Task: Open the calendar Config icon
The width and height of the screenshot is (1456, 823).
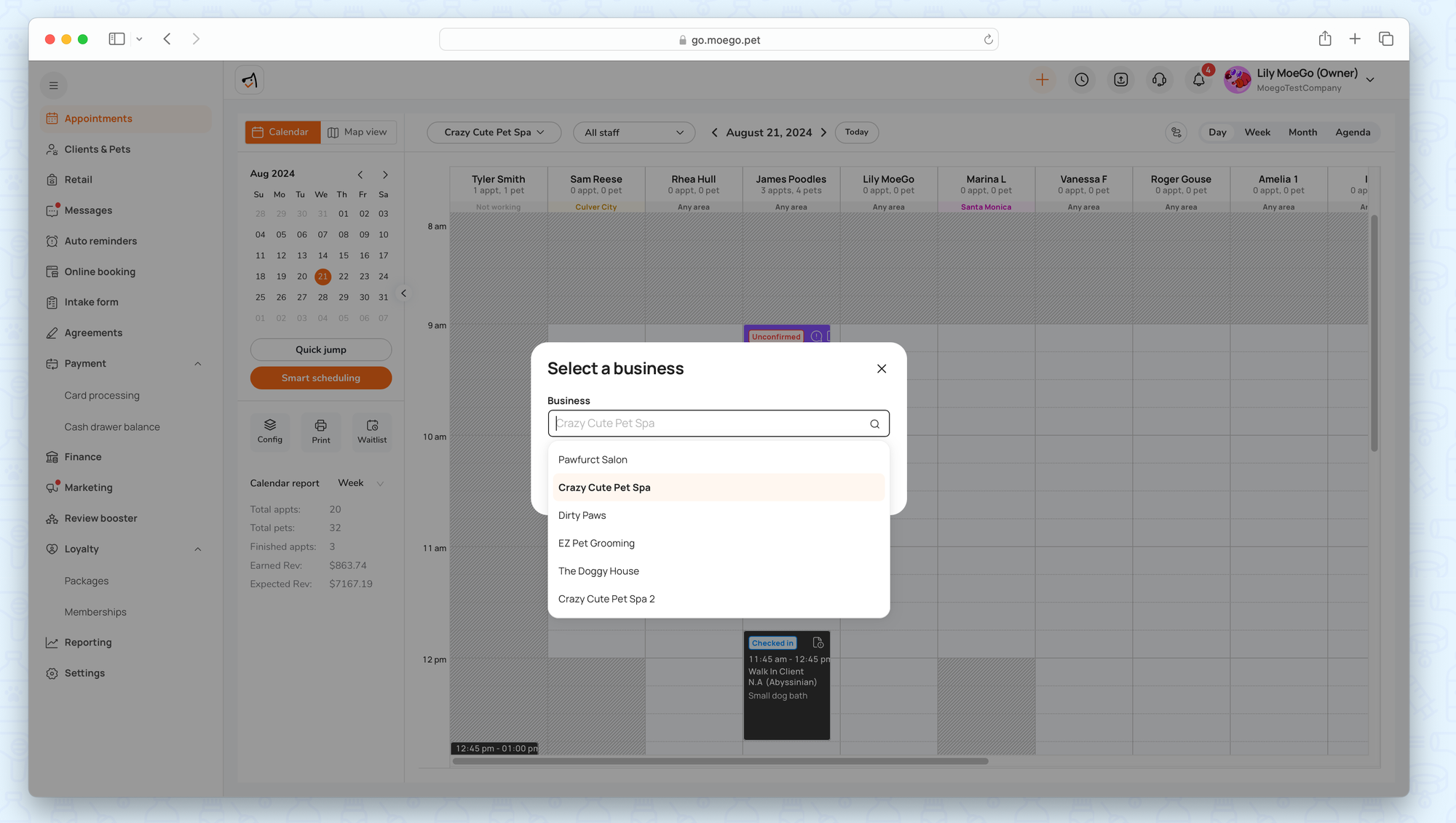Action: (270, 431)
